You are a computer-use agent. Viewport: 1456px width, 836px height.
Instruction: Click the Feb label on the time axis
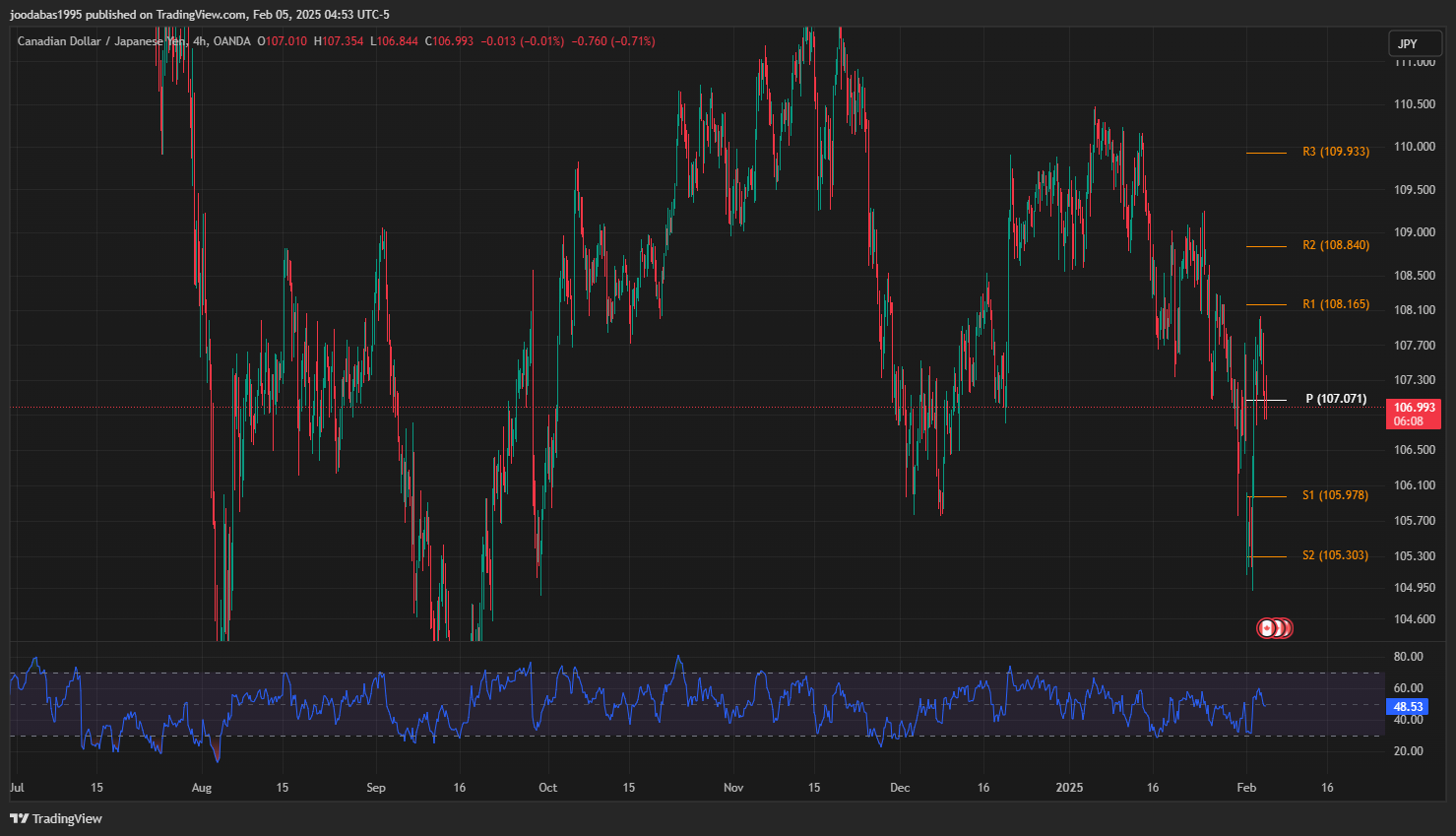pyautogui.click(x=1246, y=788)
